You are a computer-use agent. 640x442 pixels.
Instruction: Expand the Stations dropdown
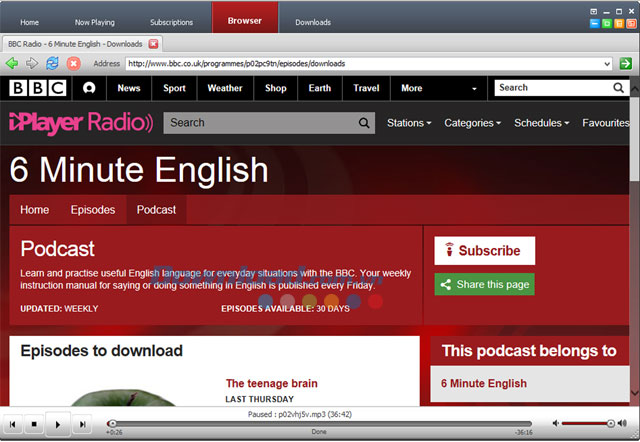tap(409, 123)
